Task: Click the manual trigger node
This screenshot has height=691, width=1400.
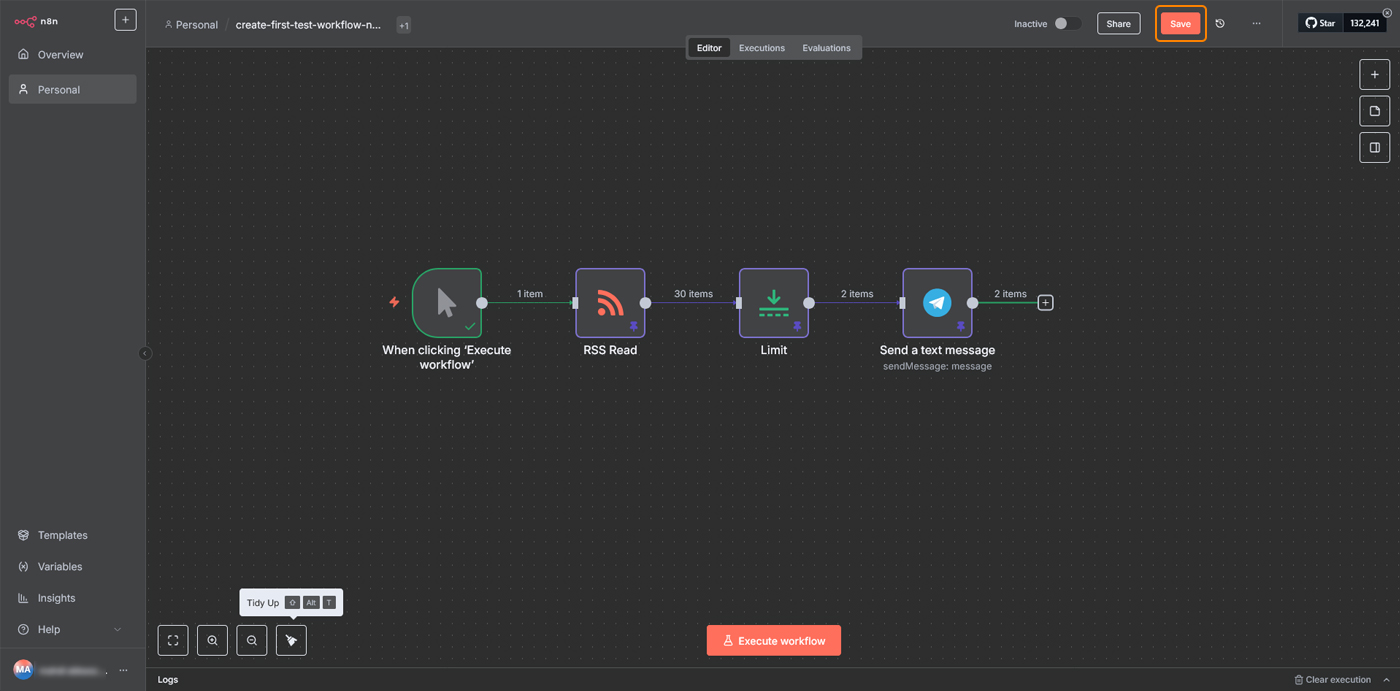Action: [x=446, y=302]
